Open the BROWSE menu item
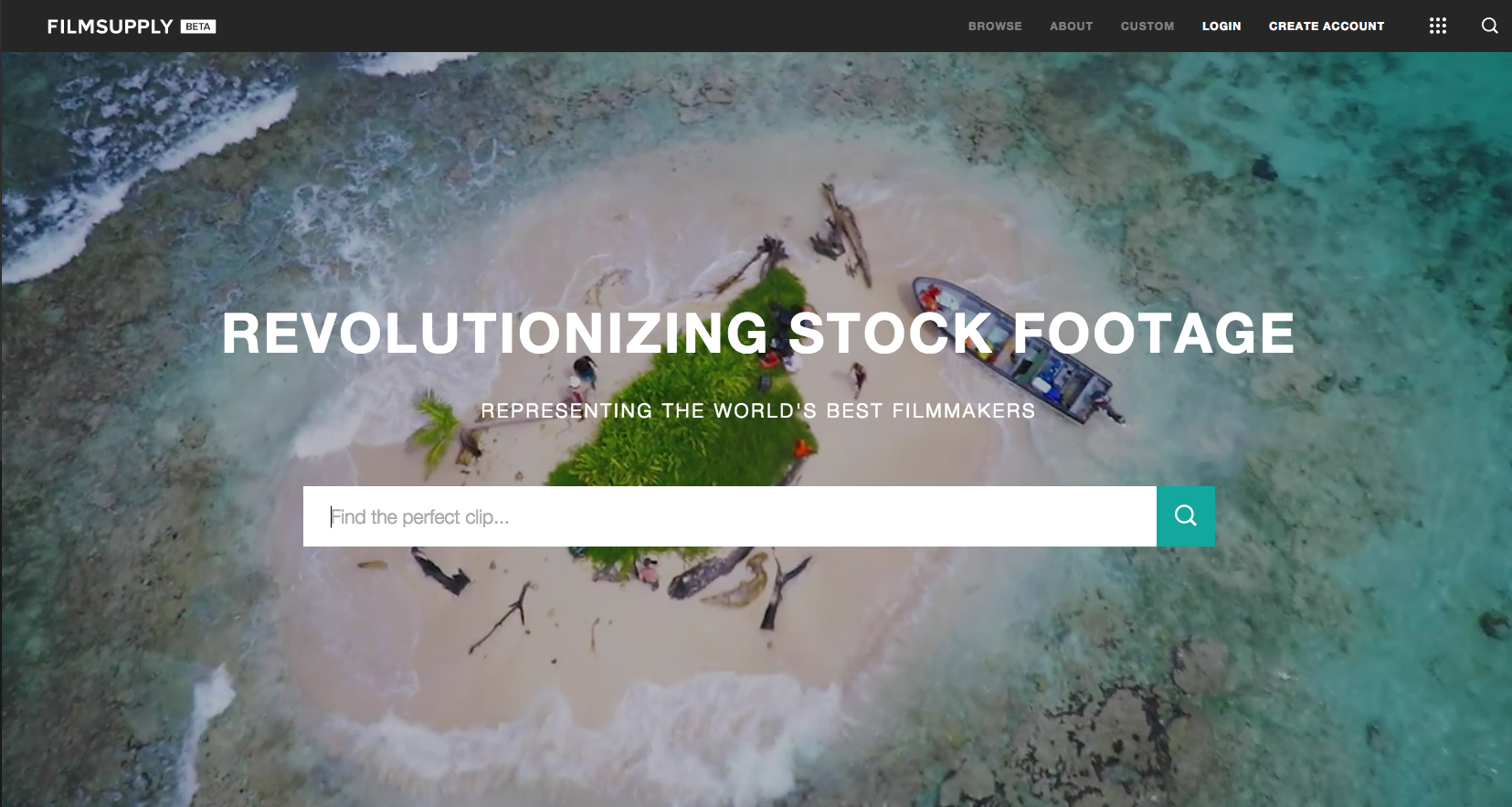This screenshot has height=807, width=1512. pyautogui.click(x=995, y=27)
